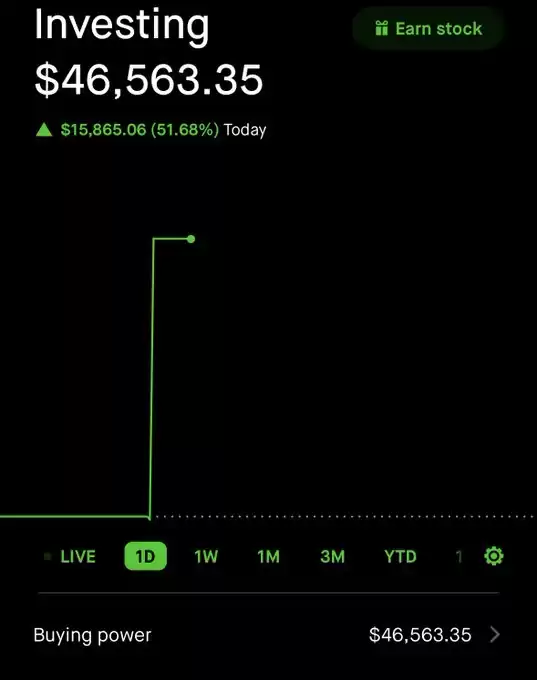The height and width of the screenshot is (680, 537).
Task: Toggle the $15,865.06 (51.68%) Today return text
Action: coord(164,130)
